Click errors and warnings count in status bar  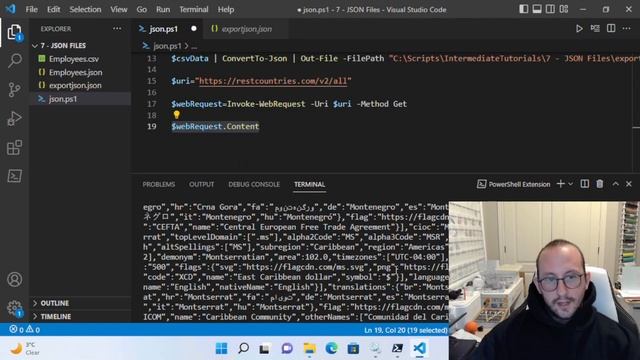pyautogui.click(x=24, y=329)
